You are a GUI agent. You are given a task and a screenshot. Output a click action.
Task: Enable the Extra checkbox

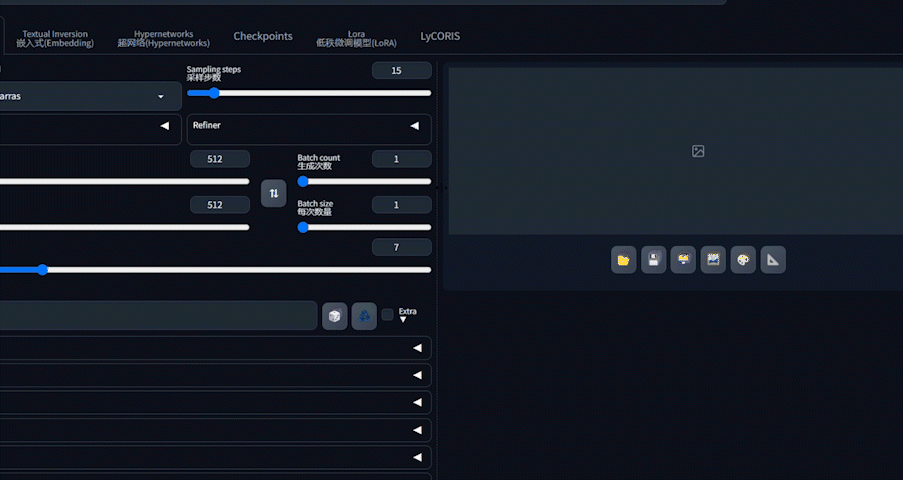[388, 315]
